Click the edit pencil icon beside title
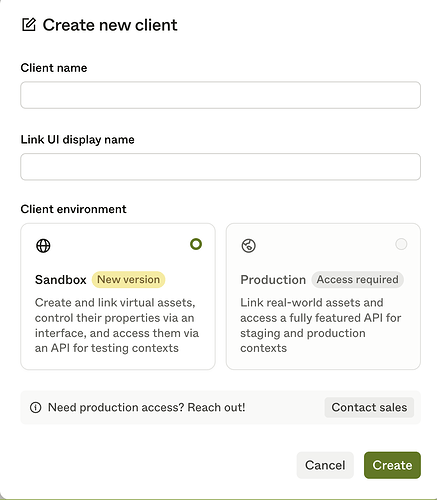The image size is (437, 500). click(29, 25)
